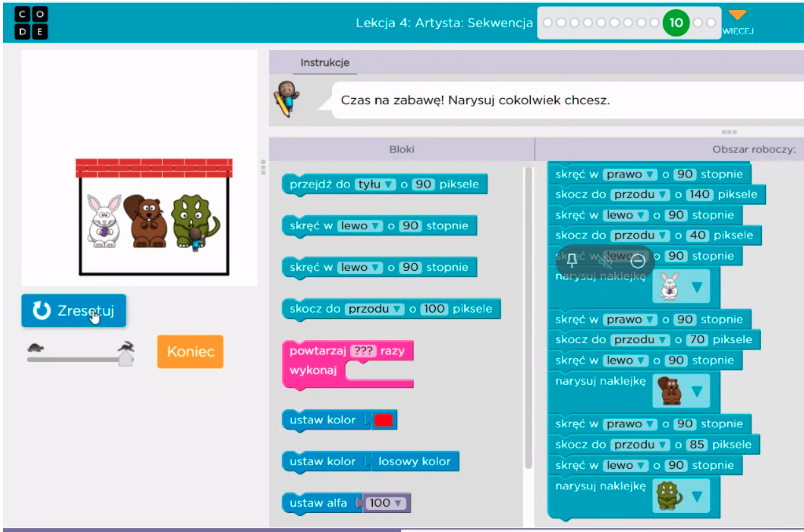Go to the current puzzle bubble 10
The height and width of the screenshot is (532, 804).
click(x=676, y=23)
